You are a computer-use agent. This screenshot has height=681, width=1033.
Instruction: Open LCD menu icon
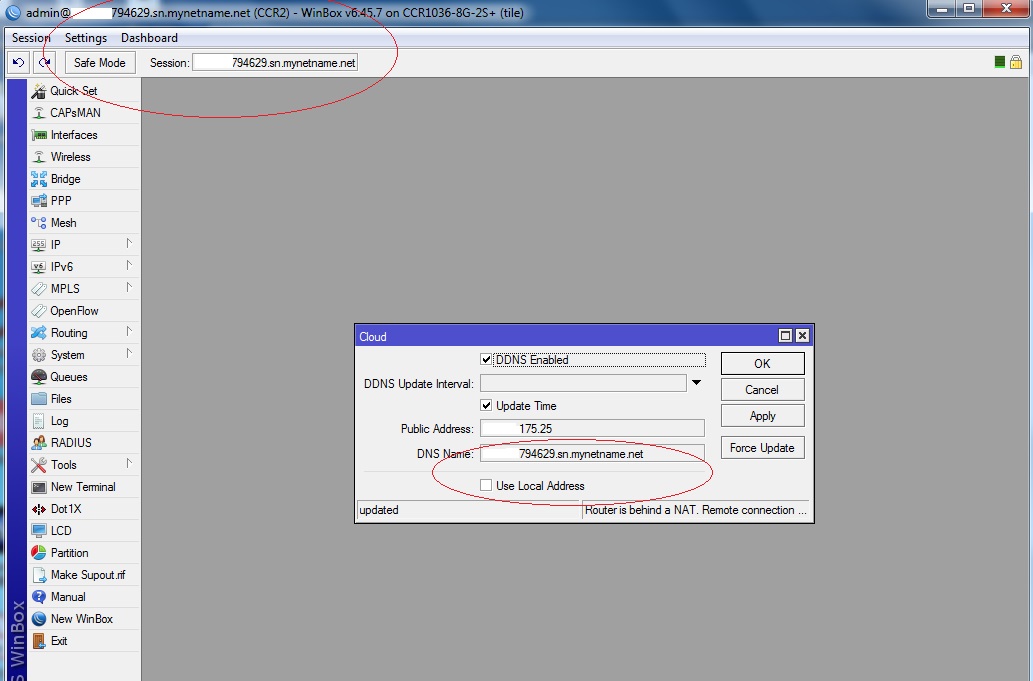pos(39,531)
